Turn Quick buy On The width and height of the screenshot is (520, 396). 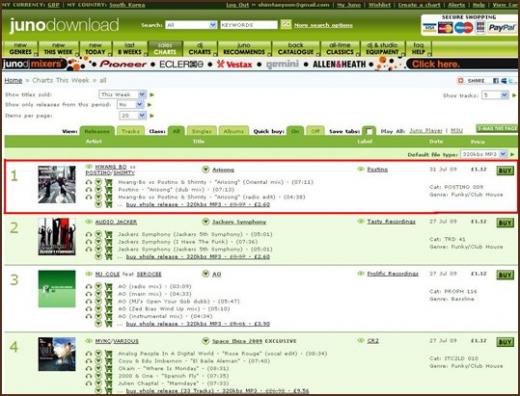(x=295, y=131)
